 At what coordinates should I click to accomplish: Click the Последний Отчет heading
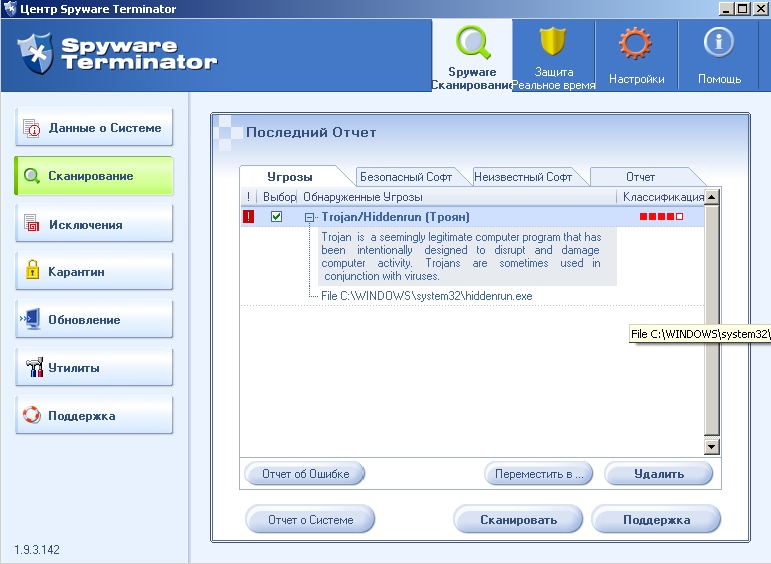311,132
